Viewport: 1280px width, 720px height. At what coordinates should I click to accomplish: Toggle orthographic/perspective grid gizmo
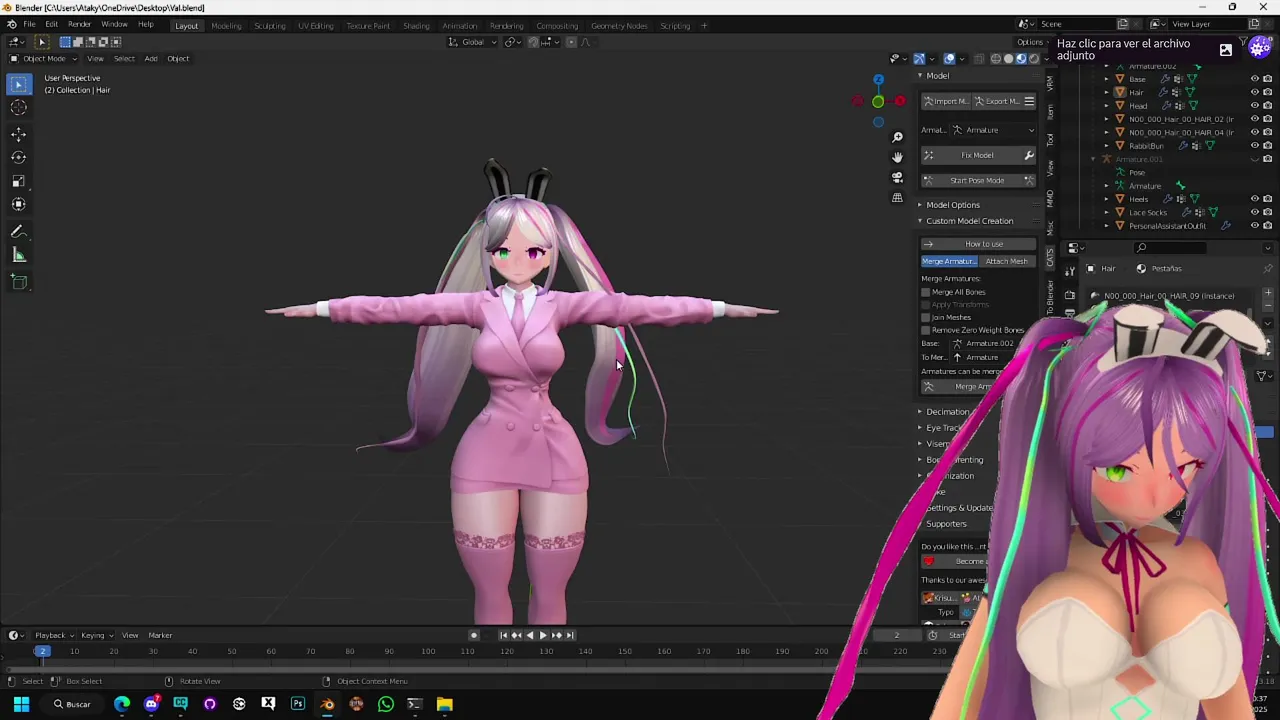[897, 197]
